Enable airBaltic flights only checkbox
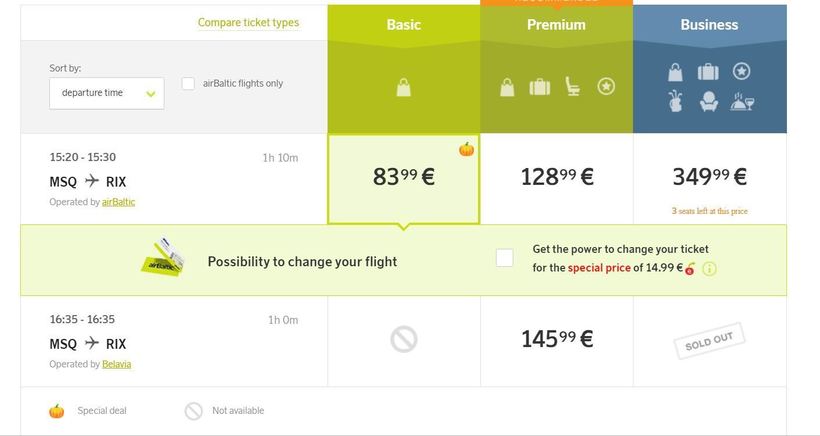This screenshot has width=820, height=436. tap(188, 84)
